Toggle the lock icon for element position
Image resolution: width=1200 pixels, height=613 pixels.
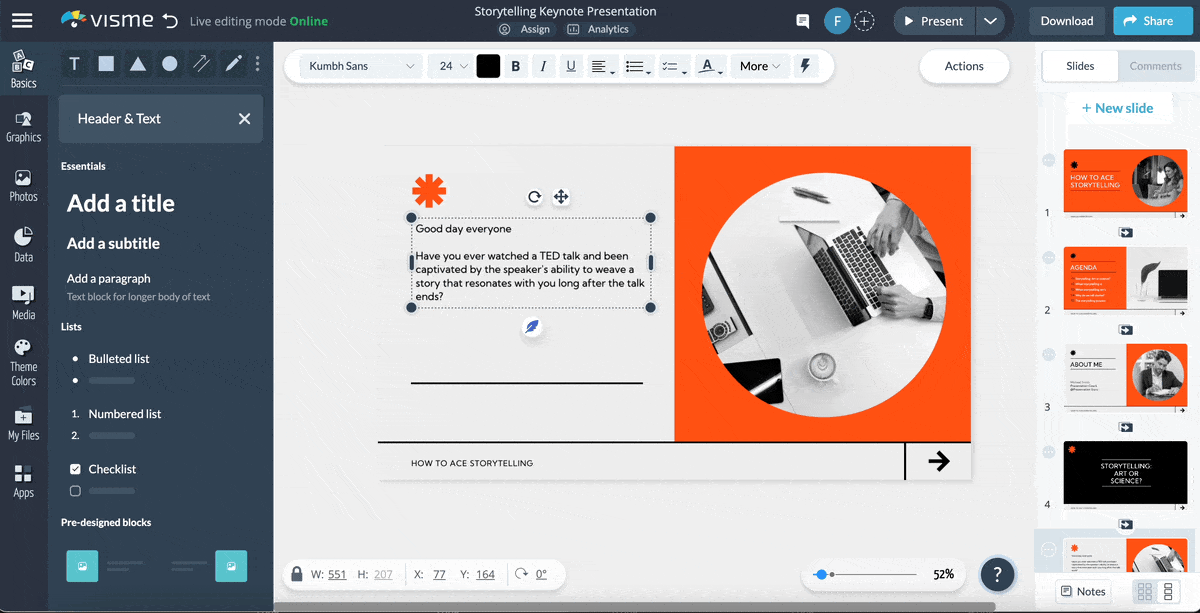(296, 574)
